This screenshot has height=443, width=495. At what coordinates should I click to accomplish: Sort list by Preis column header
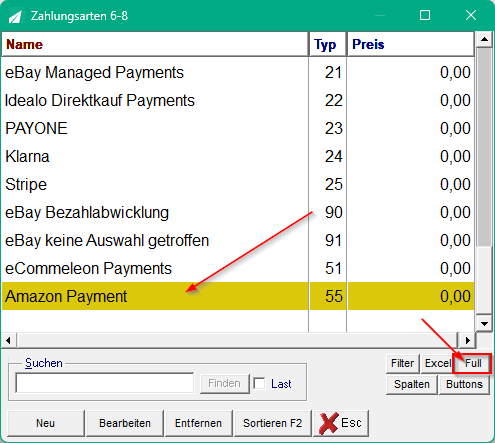pyautogui.click(x=411, y=44)
